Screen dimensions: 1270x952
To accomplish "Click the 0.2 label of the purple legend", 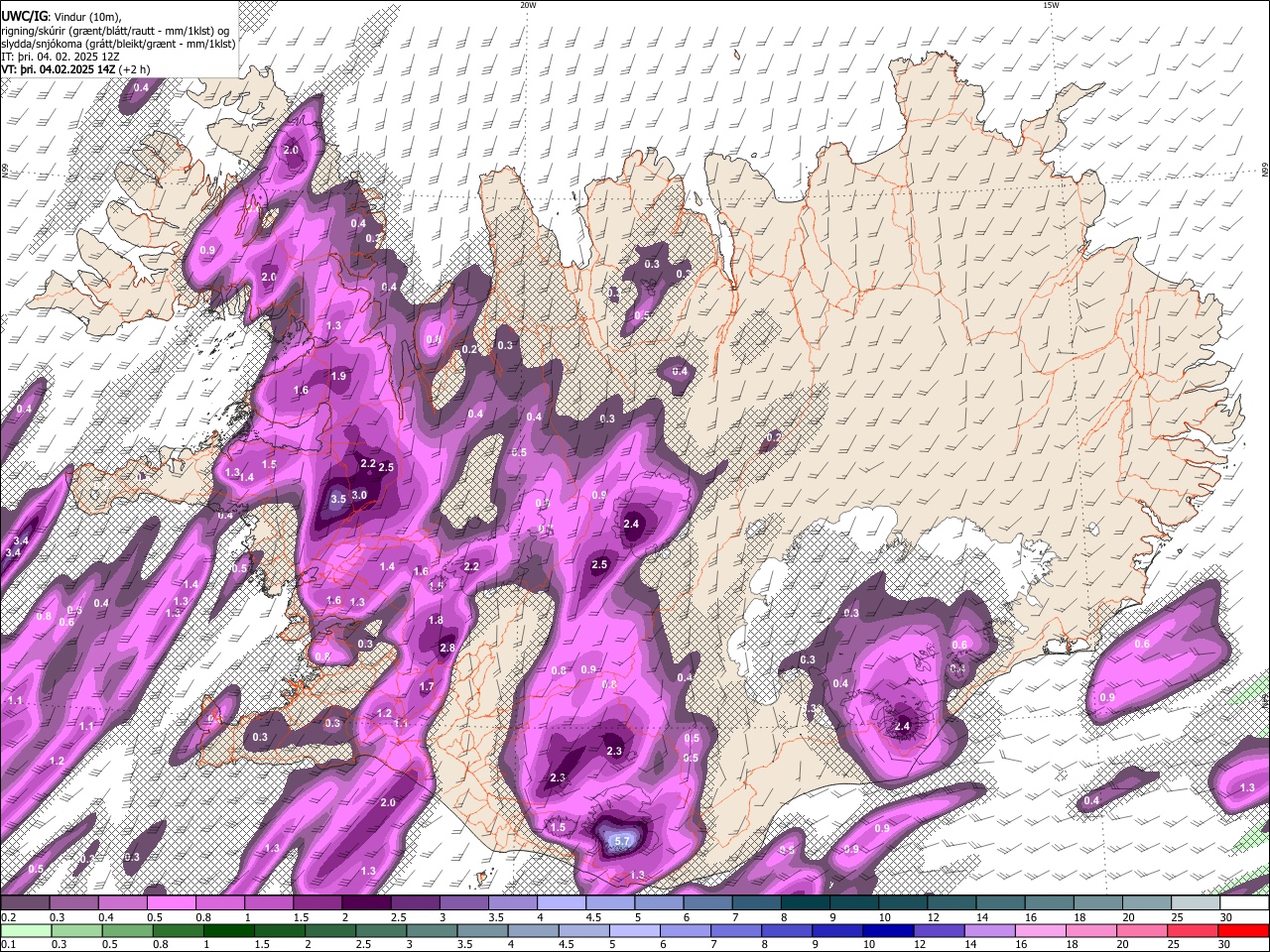I will pos(7,917).
